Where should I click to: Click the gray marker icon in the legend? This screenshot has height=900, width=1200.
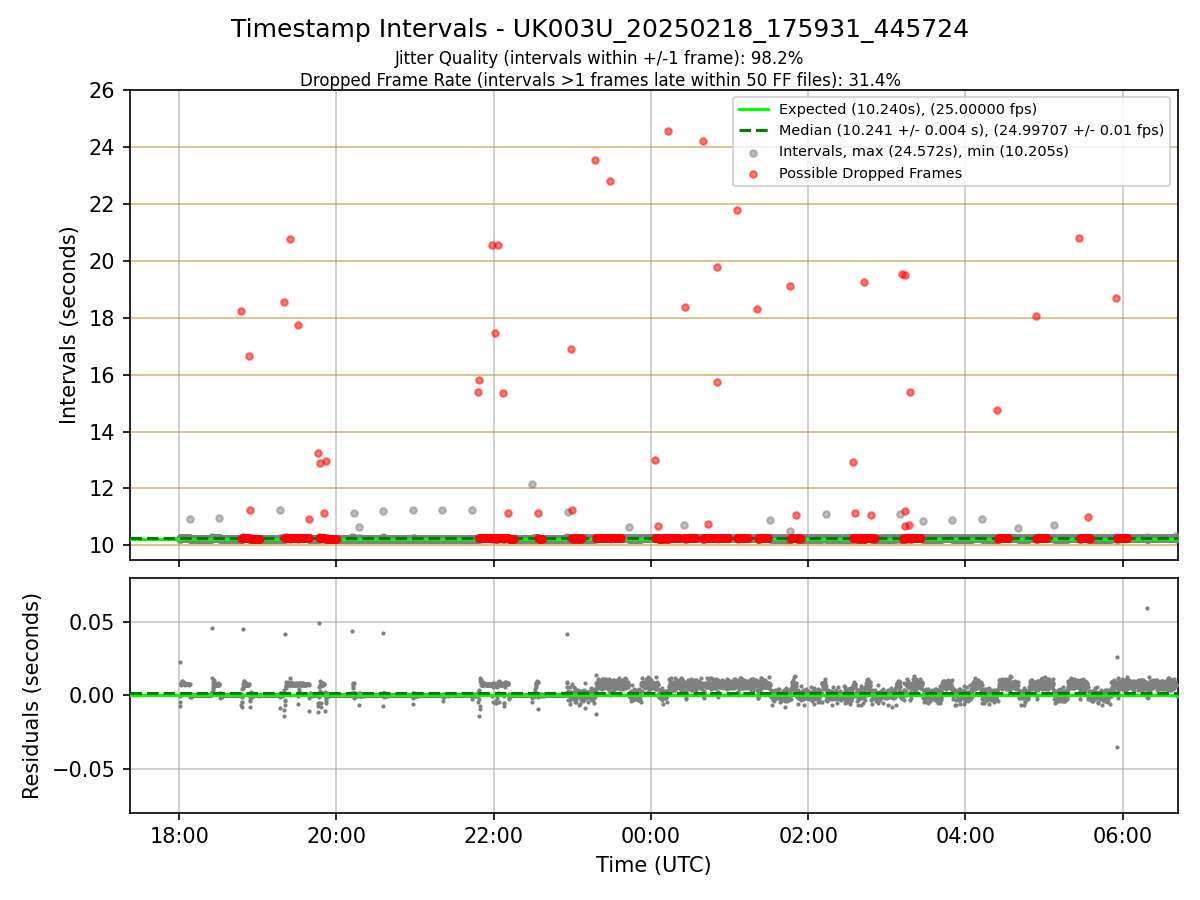tap(754, 152)
